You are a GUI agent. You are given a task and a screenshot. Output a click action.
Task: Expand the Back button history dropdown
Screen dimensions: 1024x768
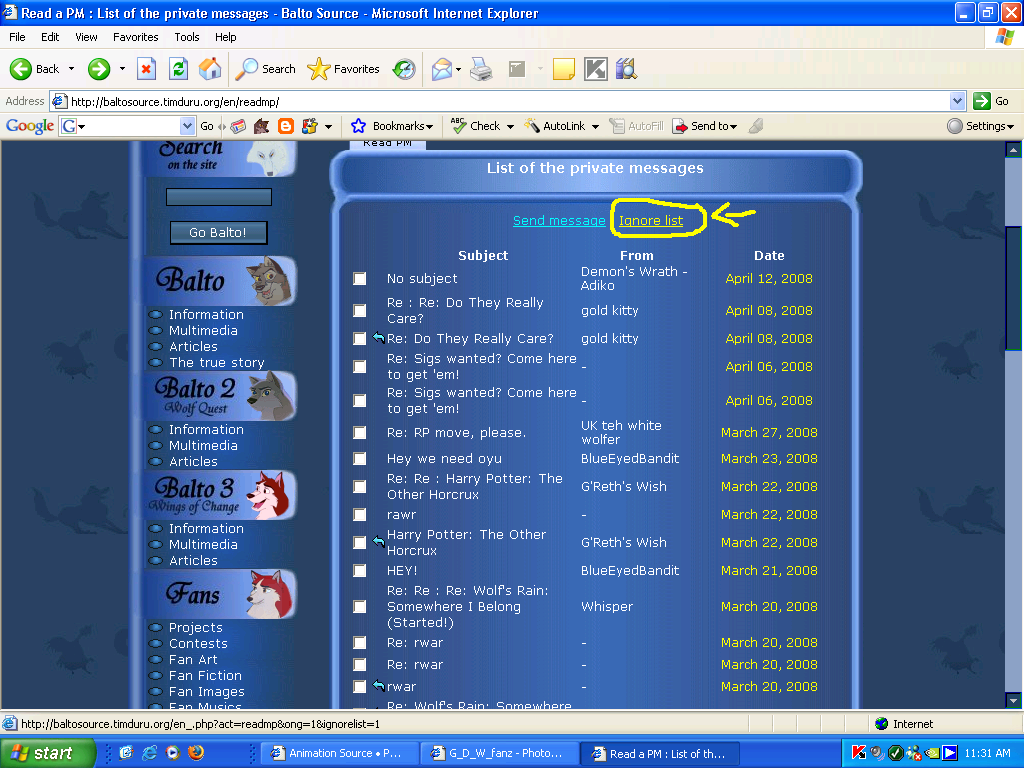pos(71,69)
